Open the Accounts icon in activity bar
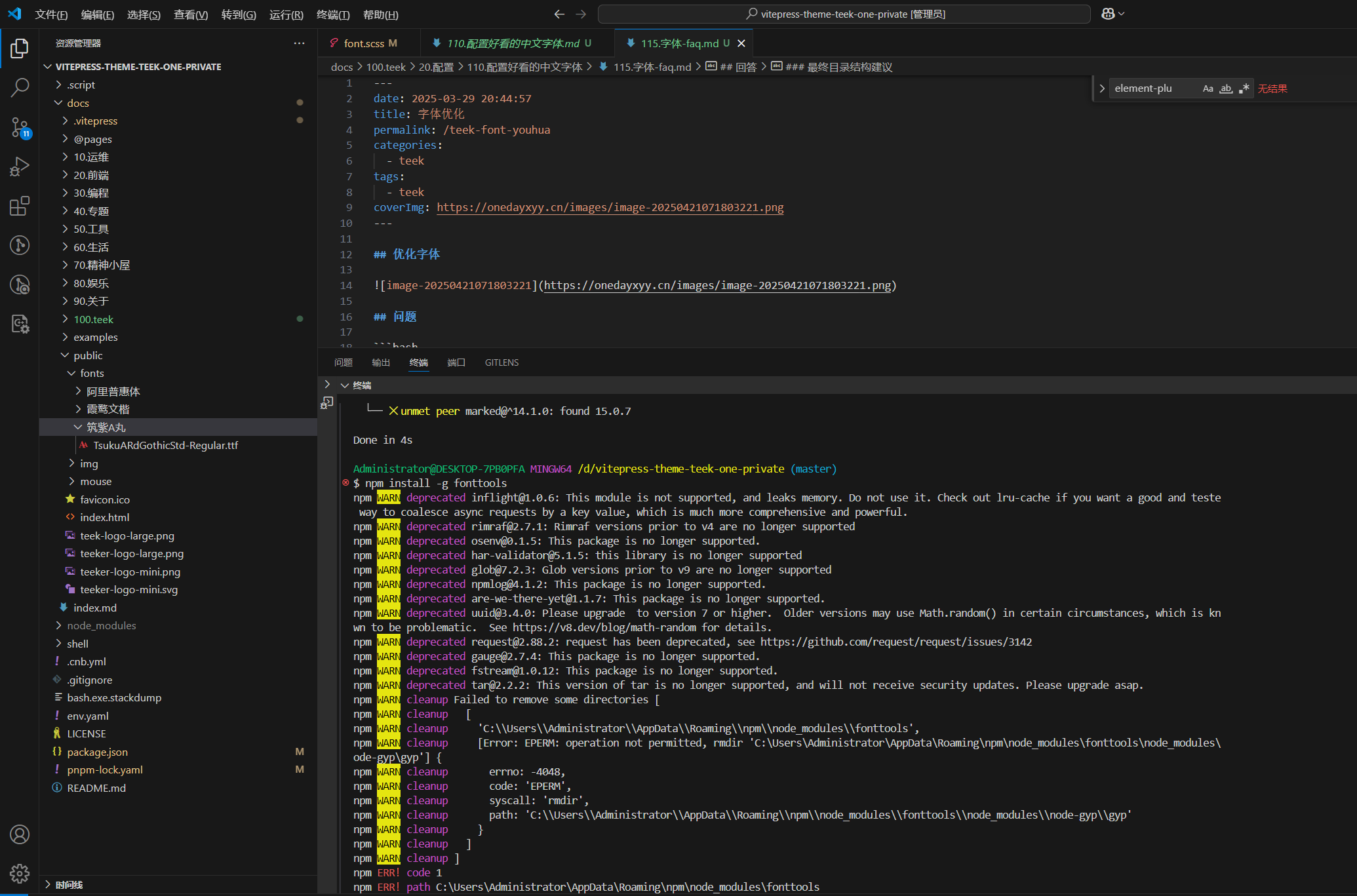The image size is (1357, 896). pyautogui.click(x=20, y=834)
